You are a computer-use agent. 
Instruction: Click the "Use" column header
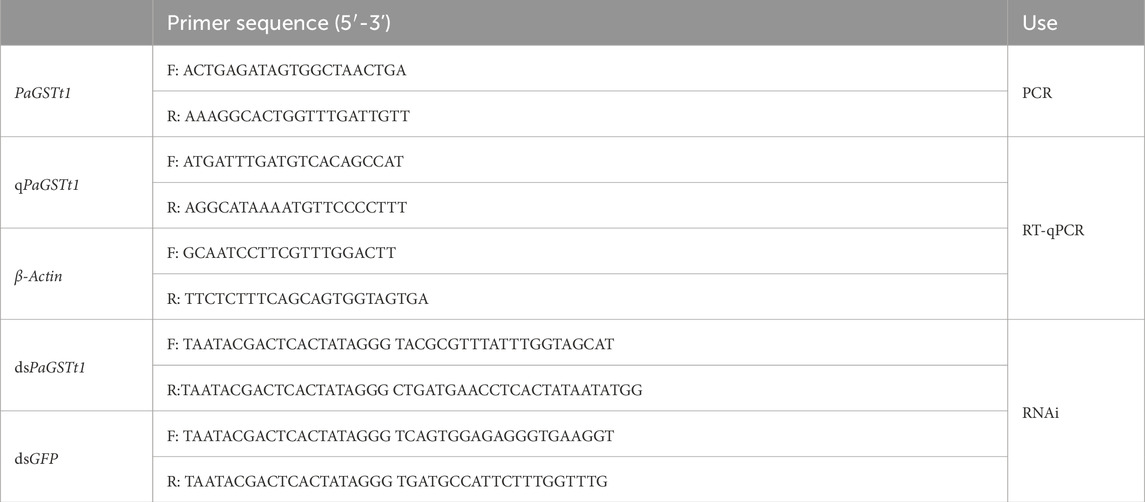point(1040,23)
